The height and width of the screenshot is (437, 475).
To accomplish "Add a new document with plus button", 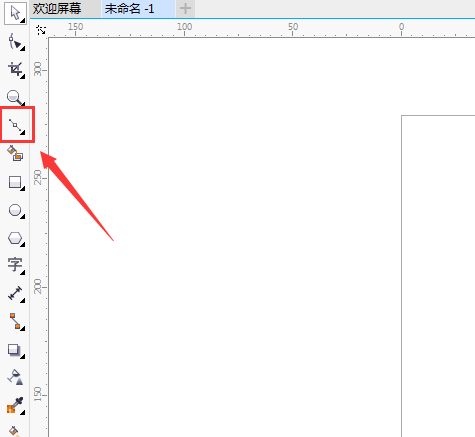I will (185, 9).
